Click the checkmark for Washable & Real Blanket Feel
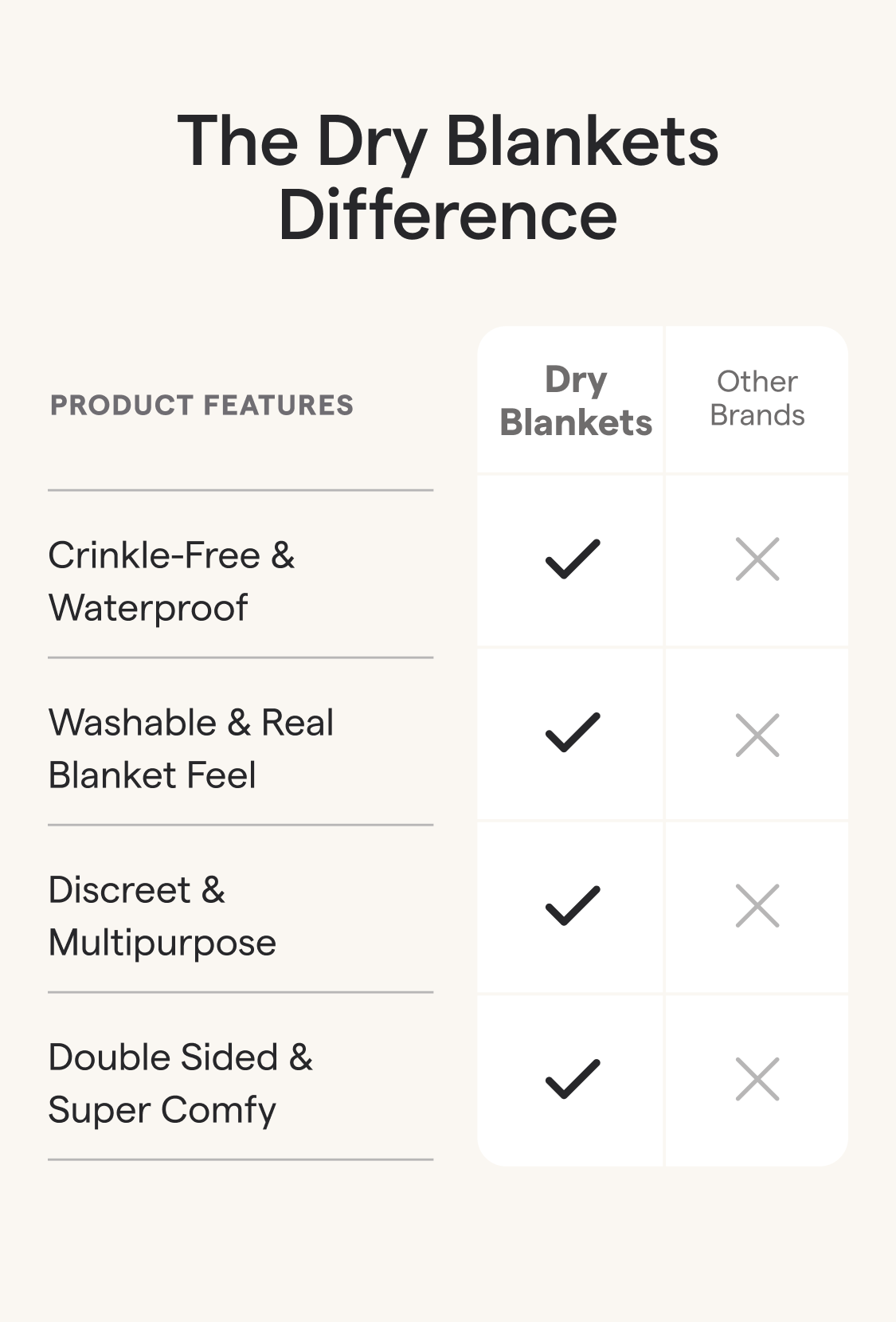896x1322 pixels. (572, 732)
